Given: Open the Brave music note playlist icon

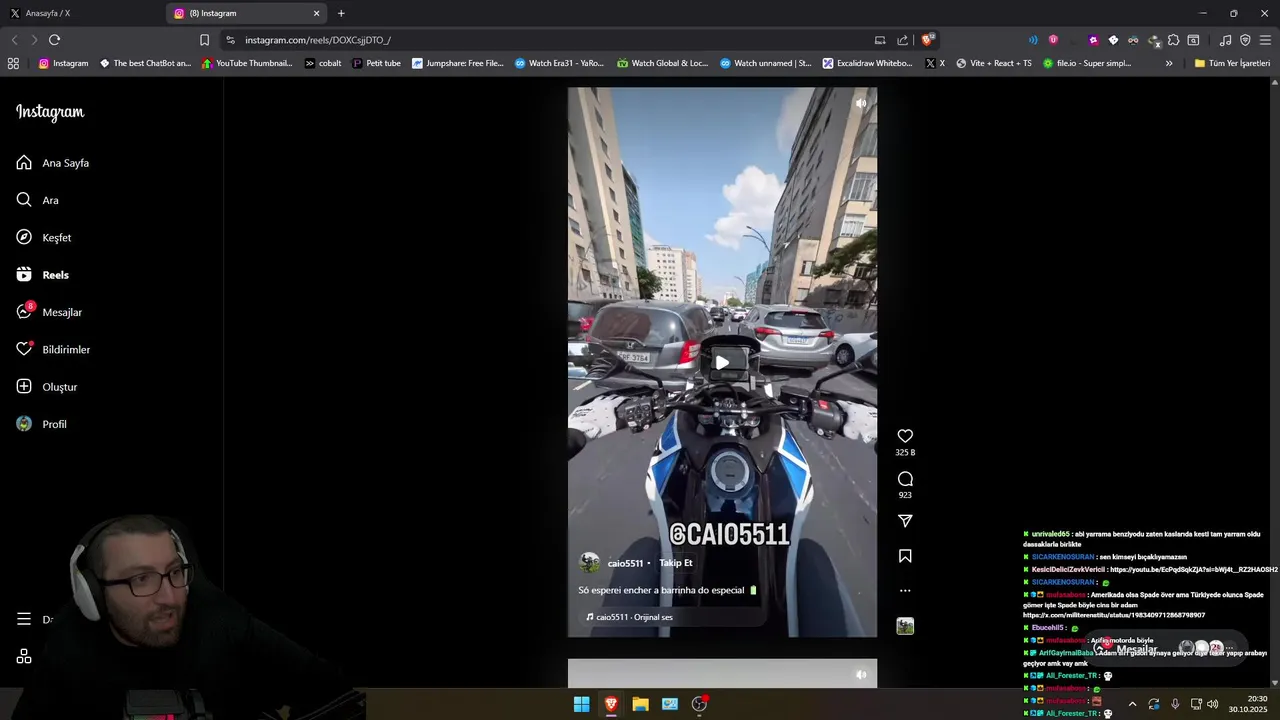Looking at the screenshot, I should 1225,40.
